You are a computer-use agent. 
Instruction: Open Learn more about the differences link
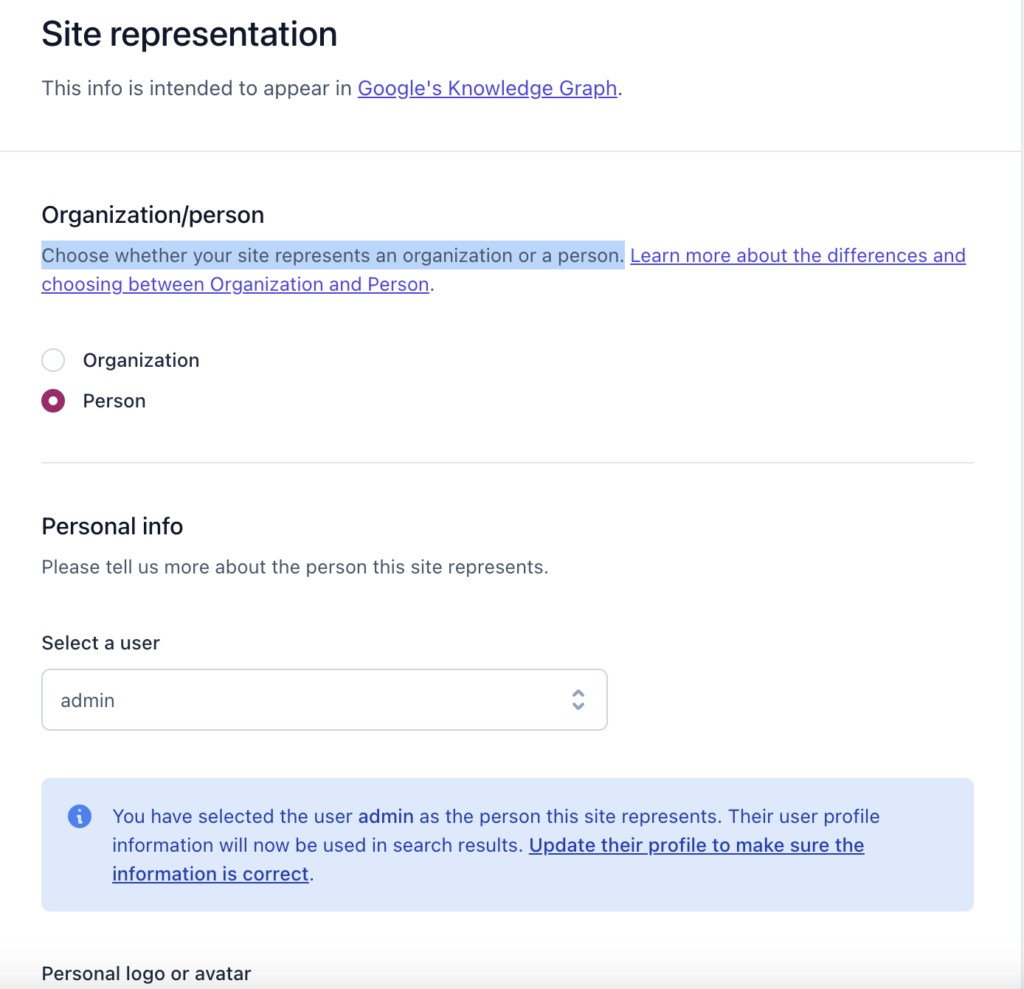click(x=797, y=255)
